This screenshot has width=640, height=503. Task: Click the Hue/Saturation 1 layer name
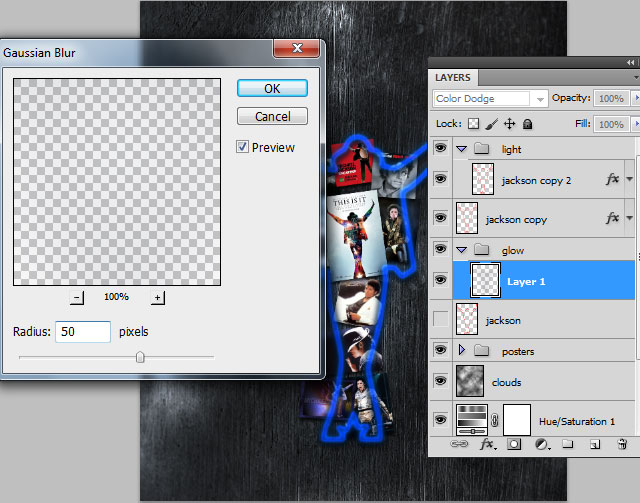click(x=577, y=421)
